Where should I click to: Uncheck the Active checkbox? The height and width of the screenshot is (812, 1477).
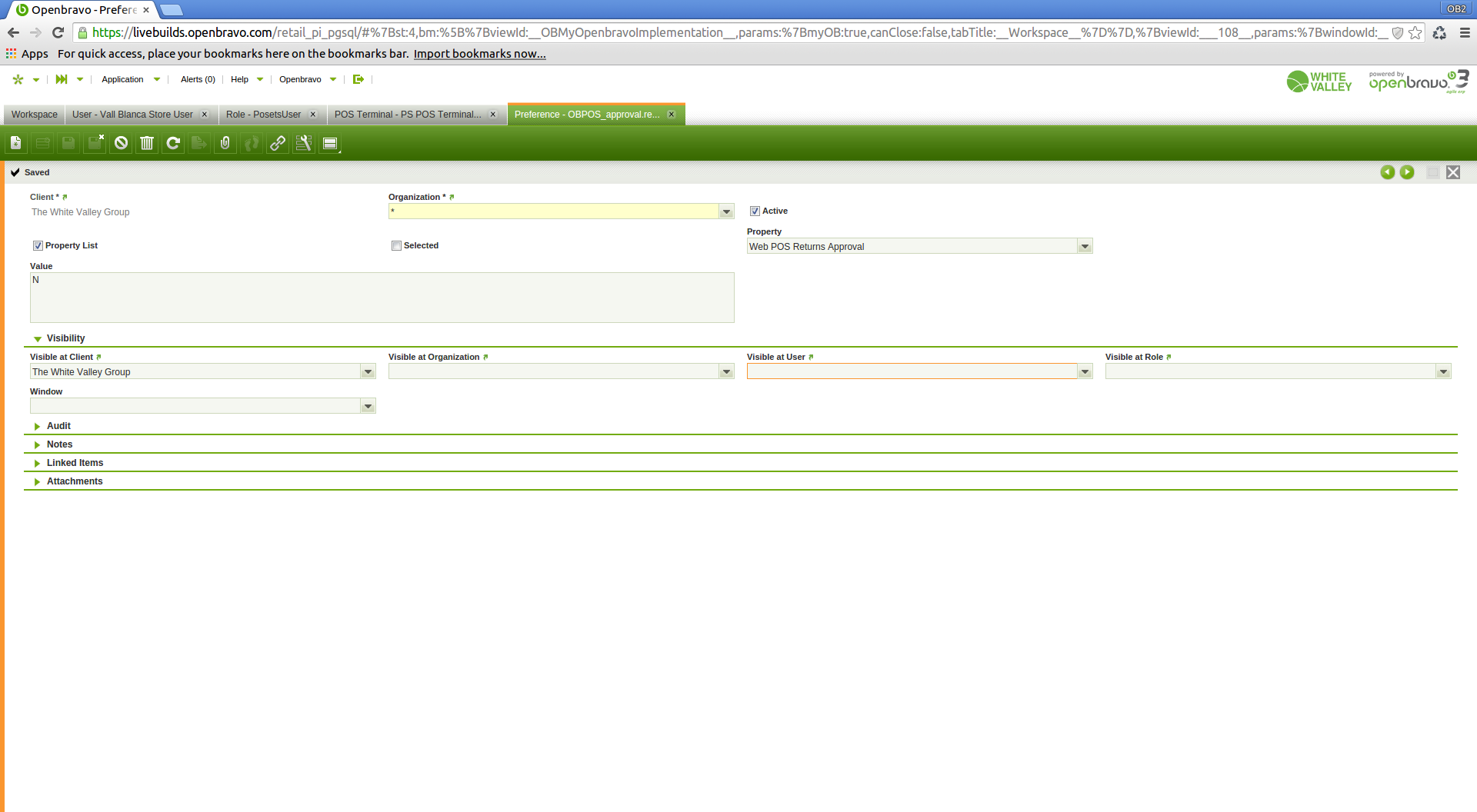pos(755,211)
